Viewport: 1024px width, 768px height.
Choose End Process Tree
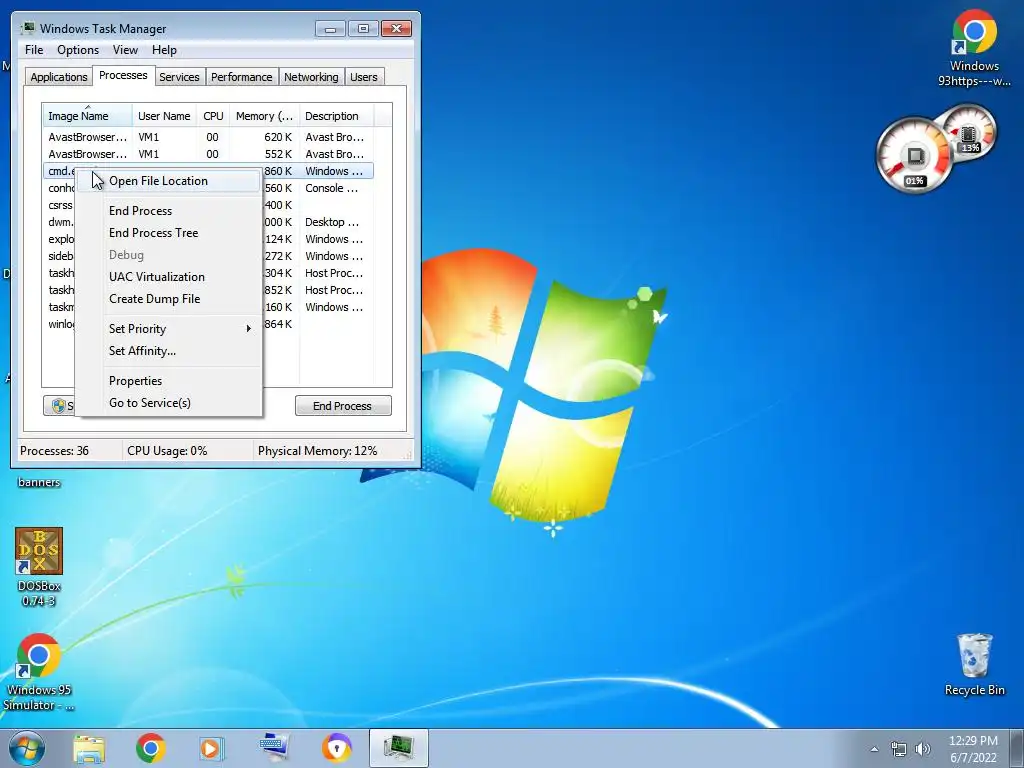pos(168,233)
